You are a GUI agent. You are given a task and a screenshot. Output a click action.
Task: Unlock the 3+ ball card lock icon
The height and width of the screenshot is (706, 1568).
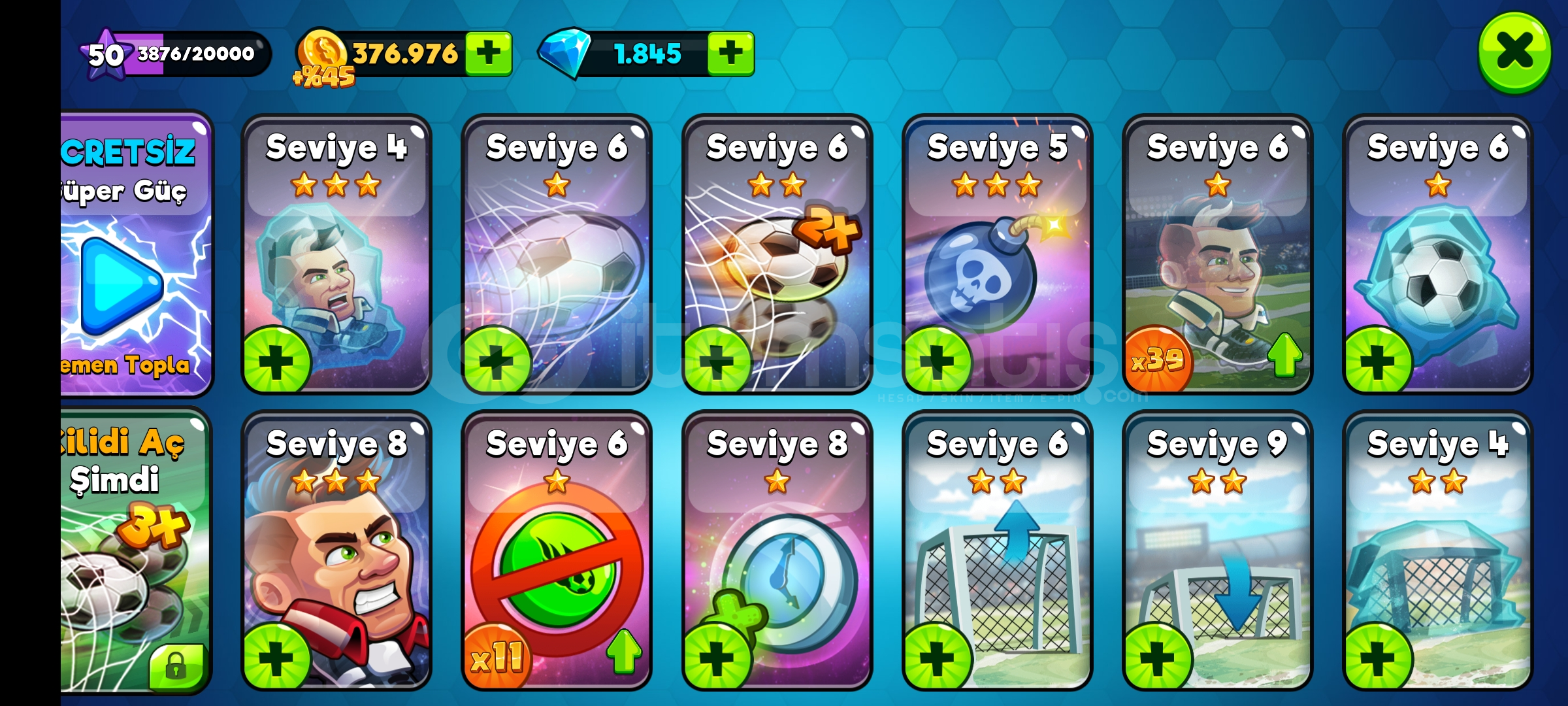(x=176, y=667)
